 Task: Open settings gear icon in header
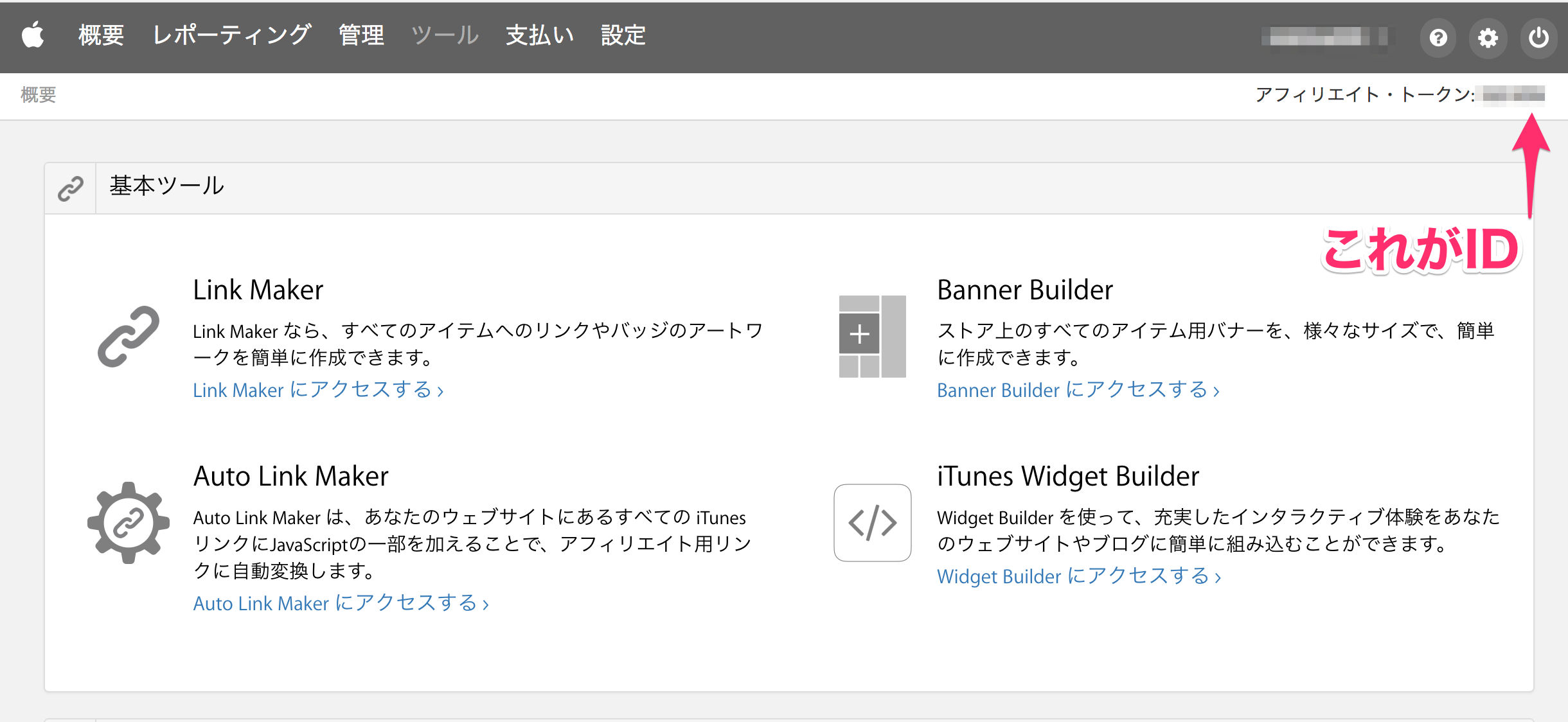(x=1488, y=38)
